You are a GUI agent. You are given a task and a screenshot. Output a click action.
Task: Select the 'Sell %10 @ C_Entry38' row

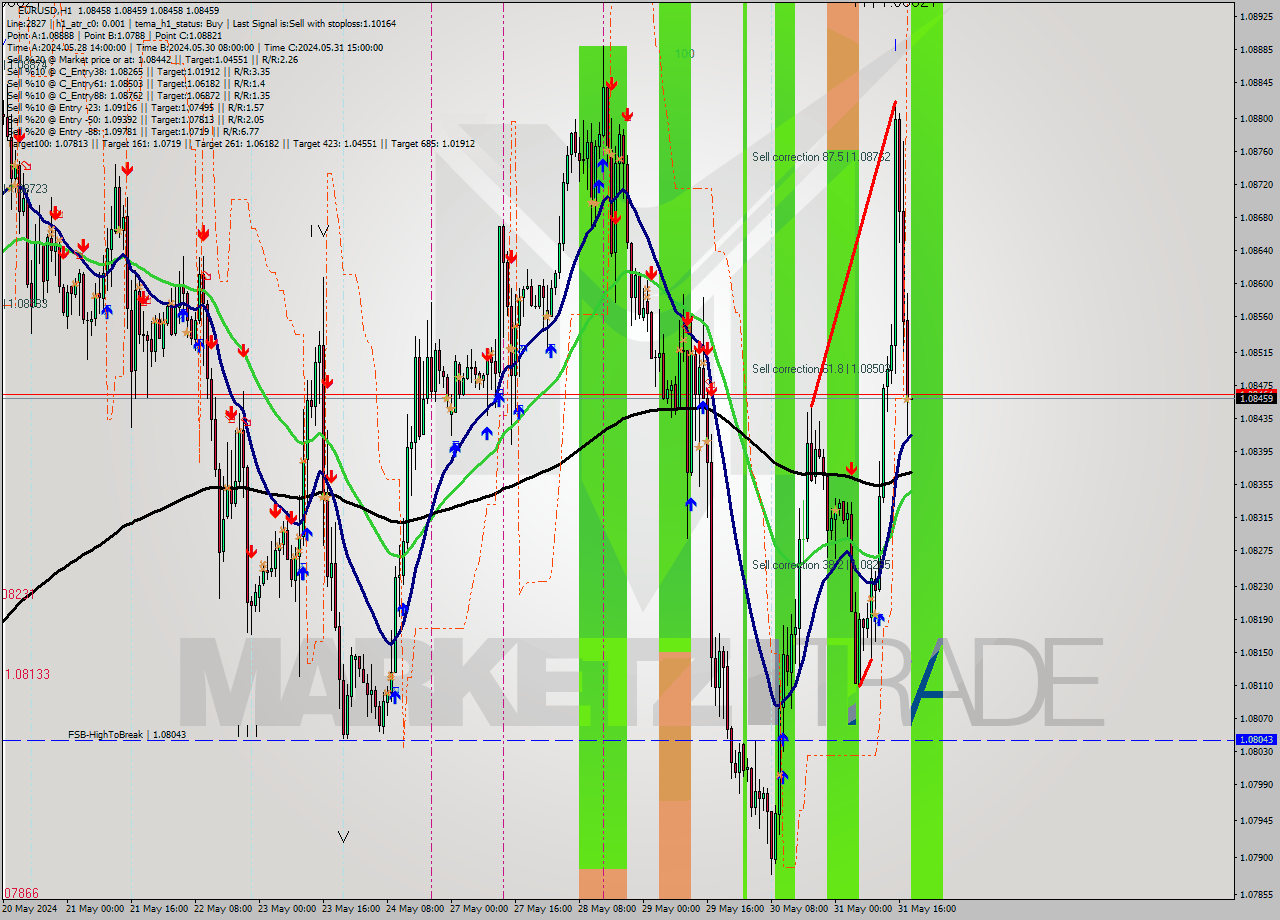pos(138,71)
